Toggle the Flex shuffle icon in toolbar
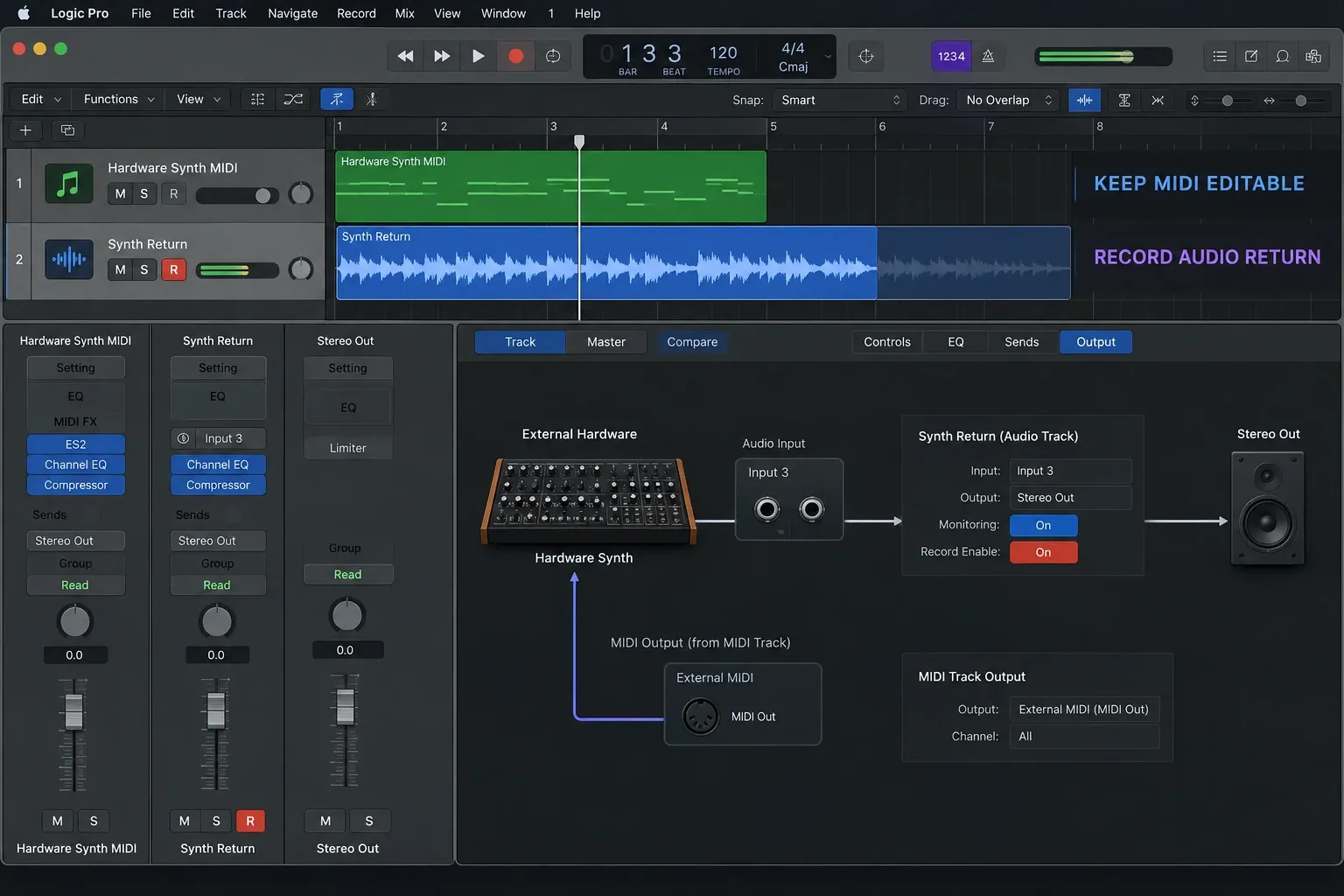 (293, 100)
